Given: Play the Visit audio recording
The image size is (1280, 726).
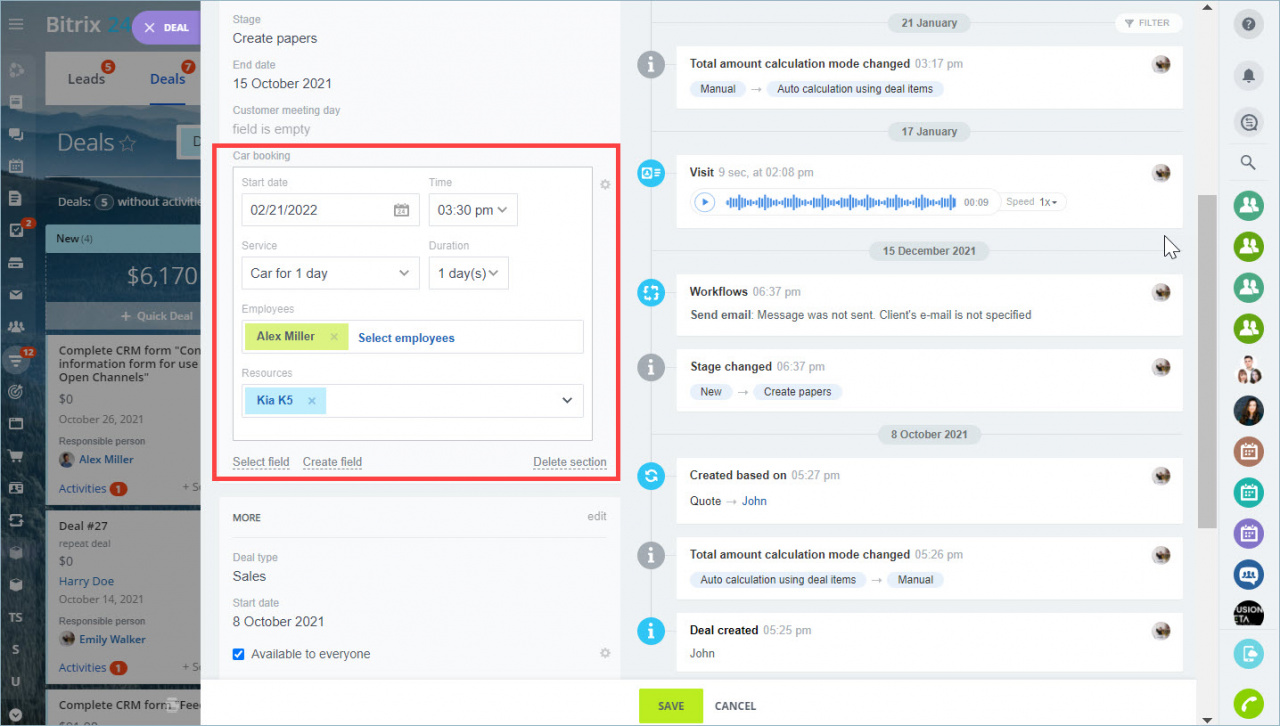Looking at the screenshot, I should 705,202.
